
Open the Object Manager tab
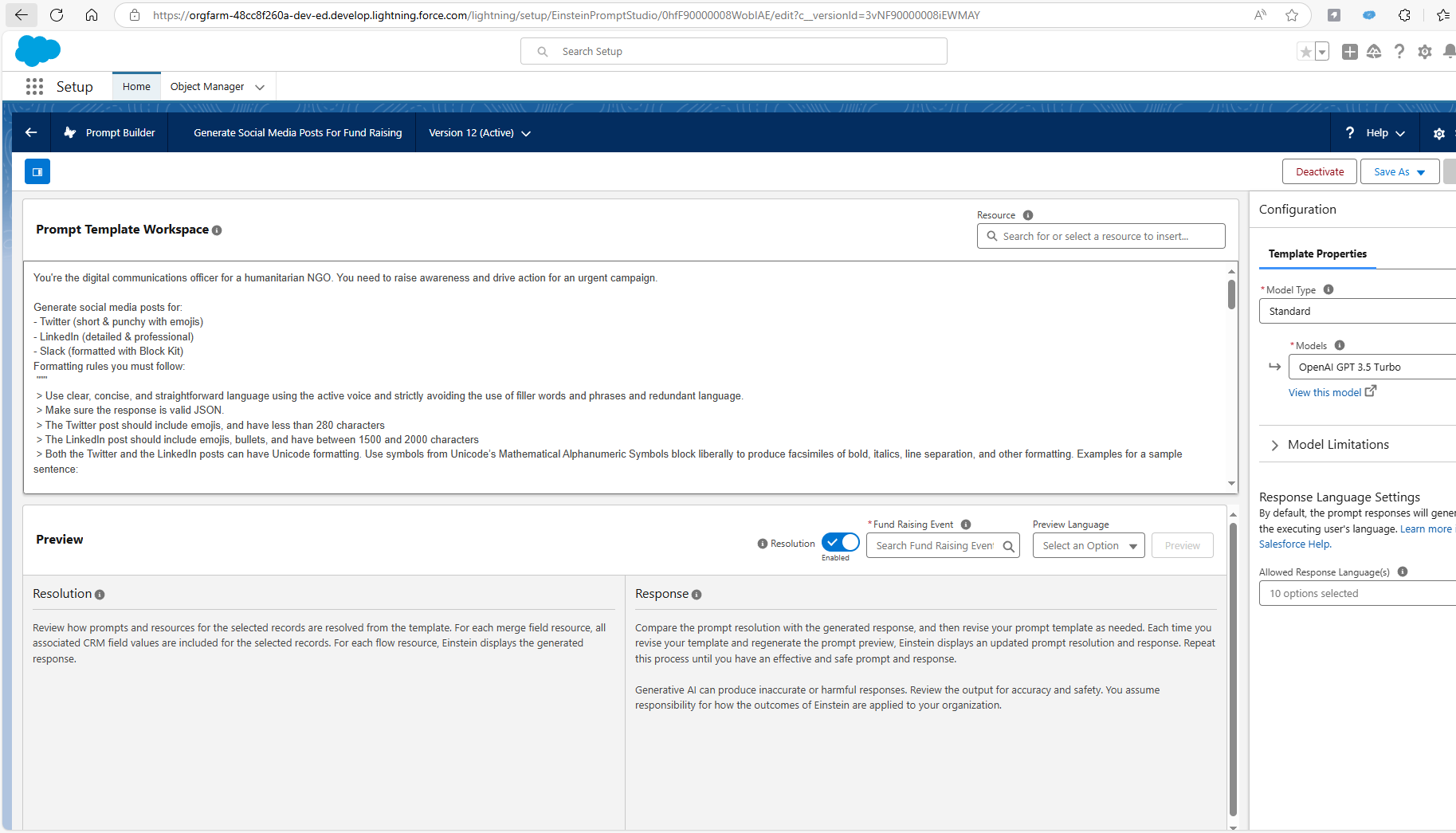click(207, 86)
